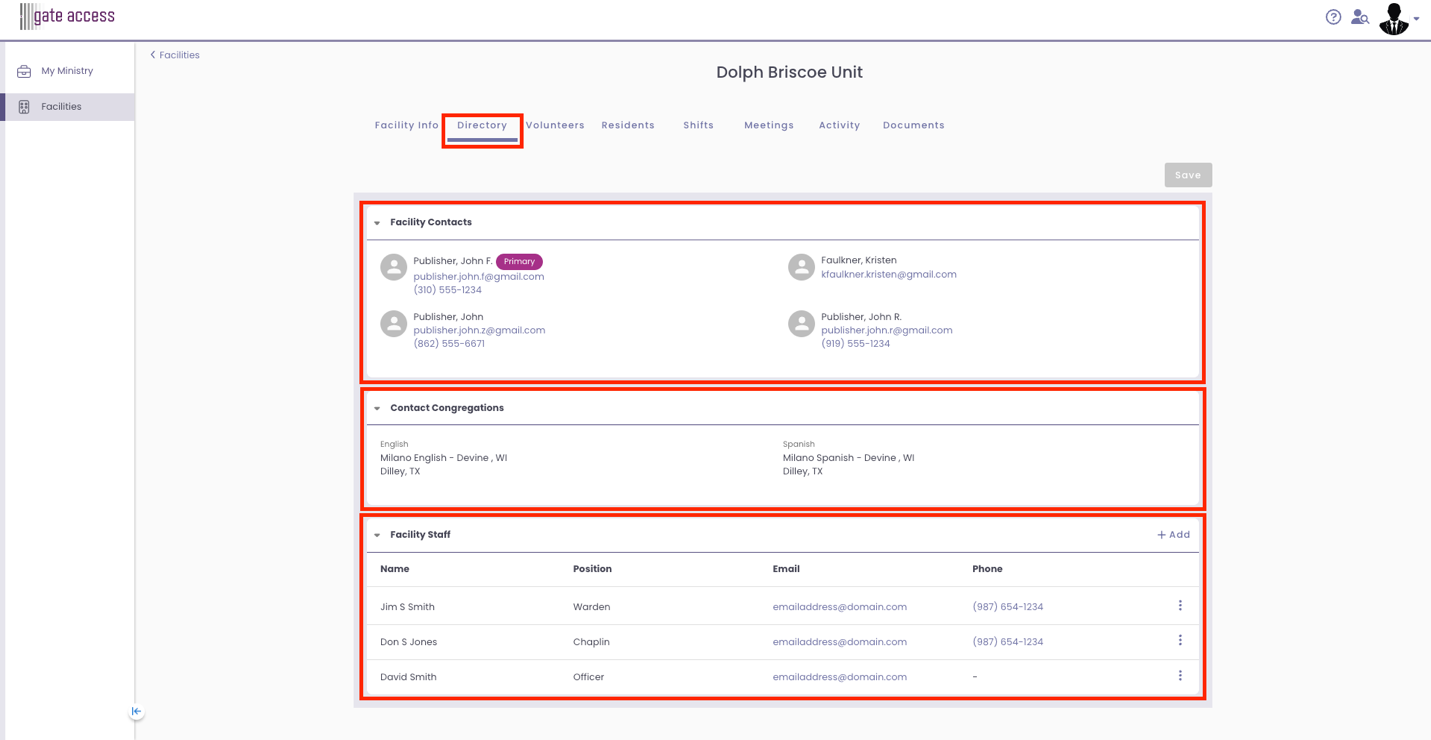The height and width of the screenshot is (740, 1431).
Task: Email kfaulkner.kristen@gmail.com
Action: coord(889,274)
